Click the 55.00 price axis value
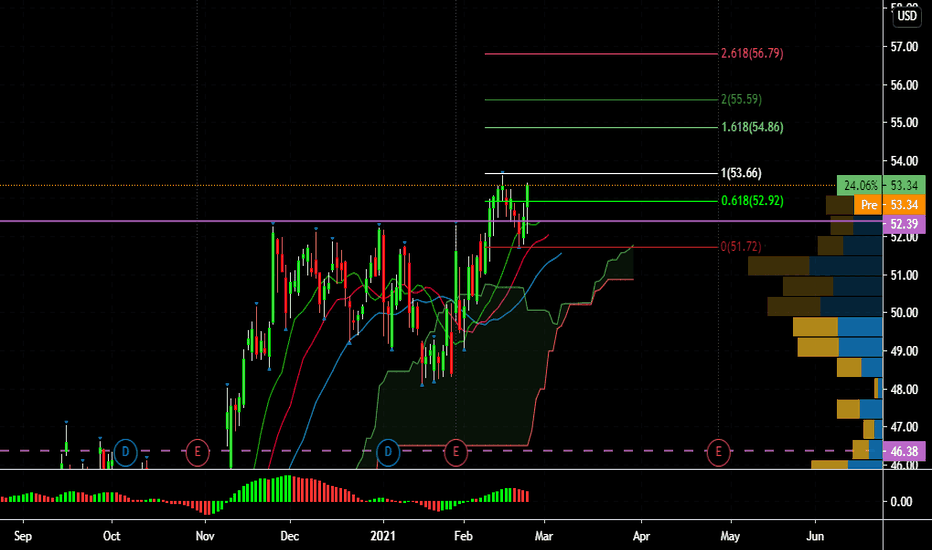This screenshot has height=550, width=932. pos(904,123)
